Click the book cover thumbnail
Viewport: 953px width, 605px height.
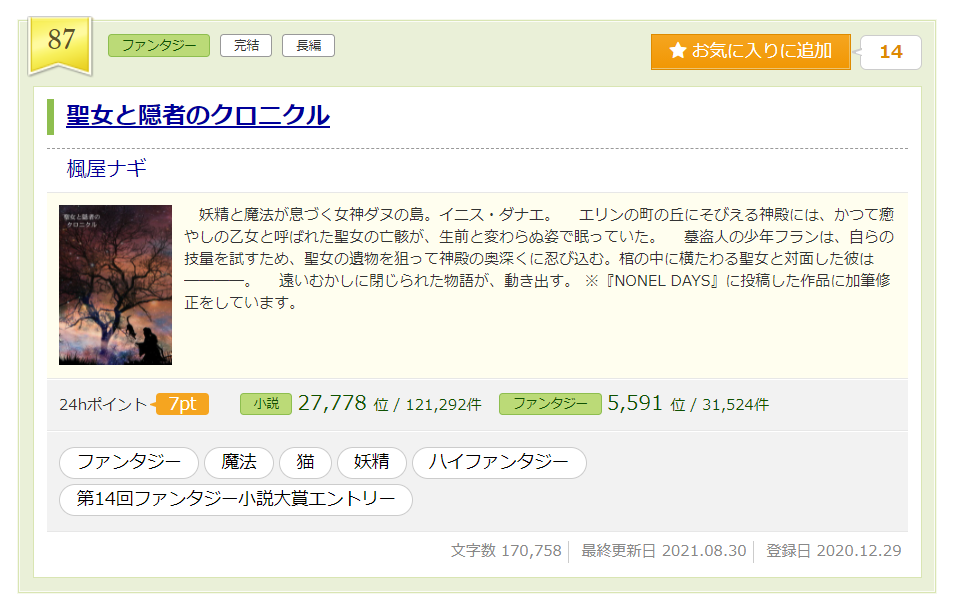(x=115, y=285)
